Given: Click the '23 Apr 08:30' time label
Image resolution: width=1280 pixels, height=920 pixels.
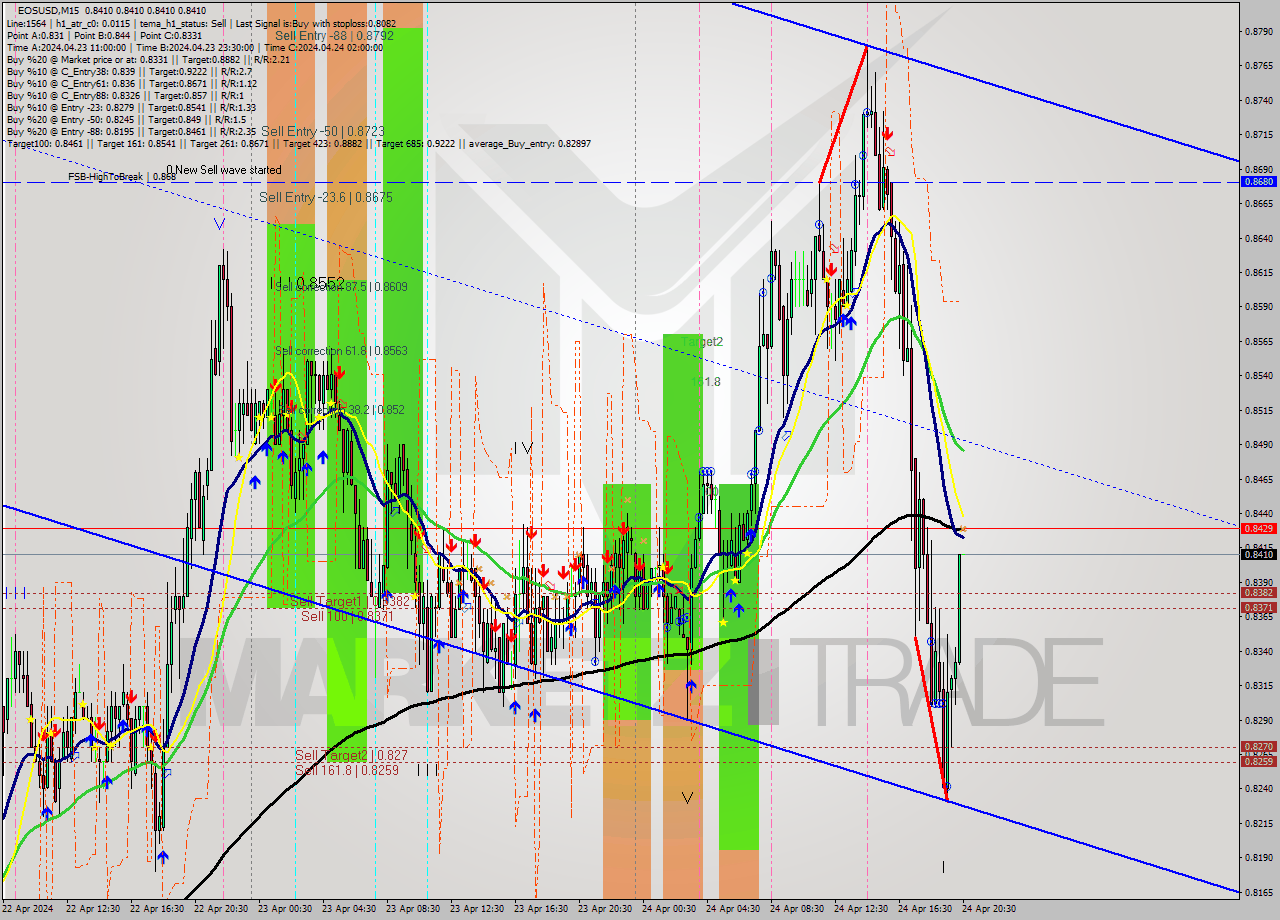Looking at the screenshot, I should tap(414, 909).
